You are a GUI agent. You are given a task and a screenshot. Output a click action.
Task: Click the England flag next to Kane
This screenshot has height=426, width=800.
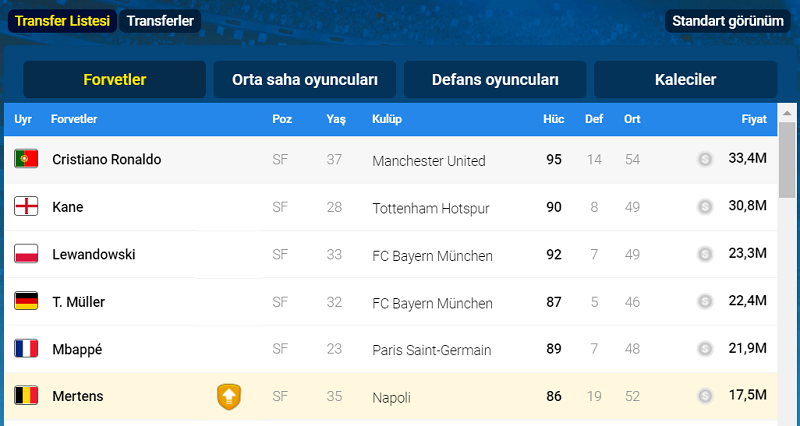[26, 207]
